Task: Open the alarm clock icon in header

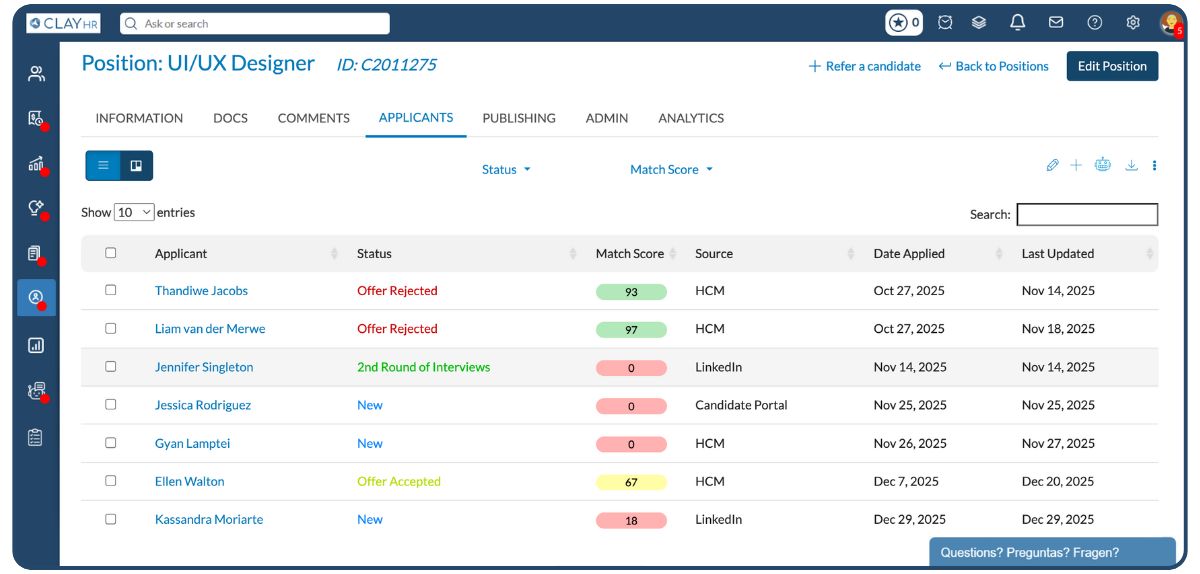Action: pyautogui.click(x=945, y=23)
